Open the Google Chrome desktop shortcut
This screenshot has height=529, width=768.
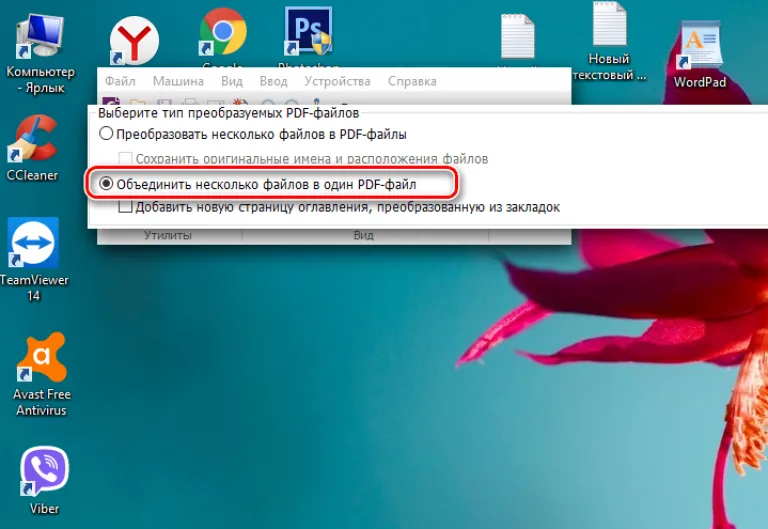pyautogui.click(x=223, y=31)
